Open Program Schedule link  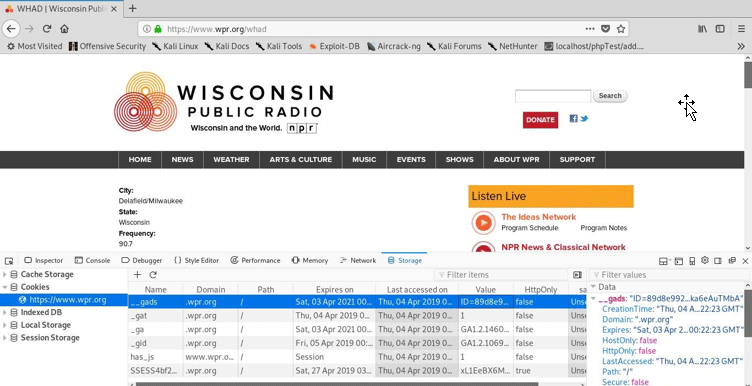coord(529,228)
